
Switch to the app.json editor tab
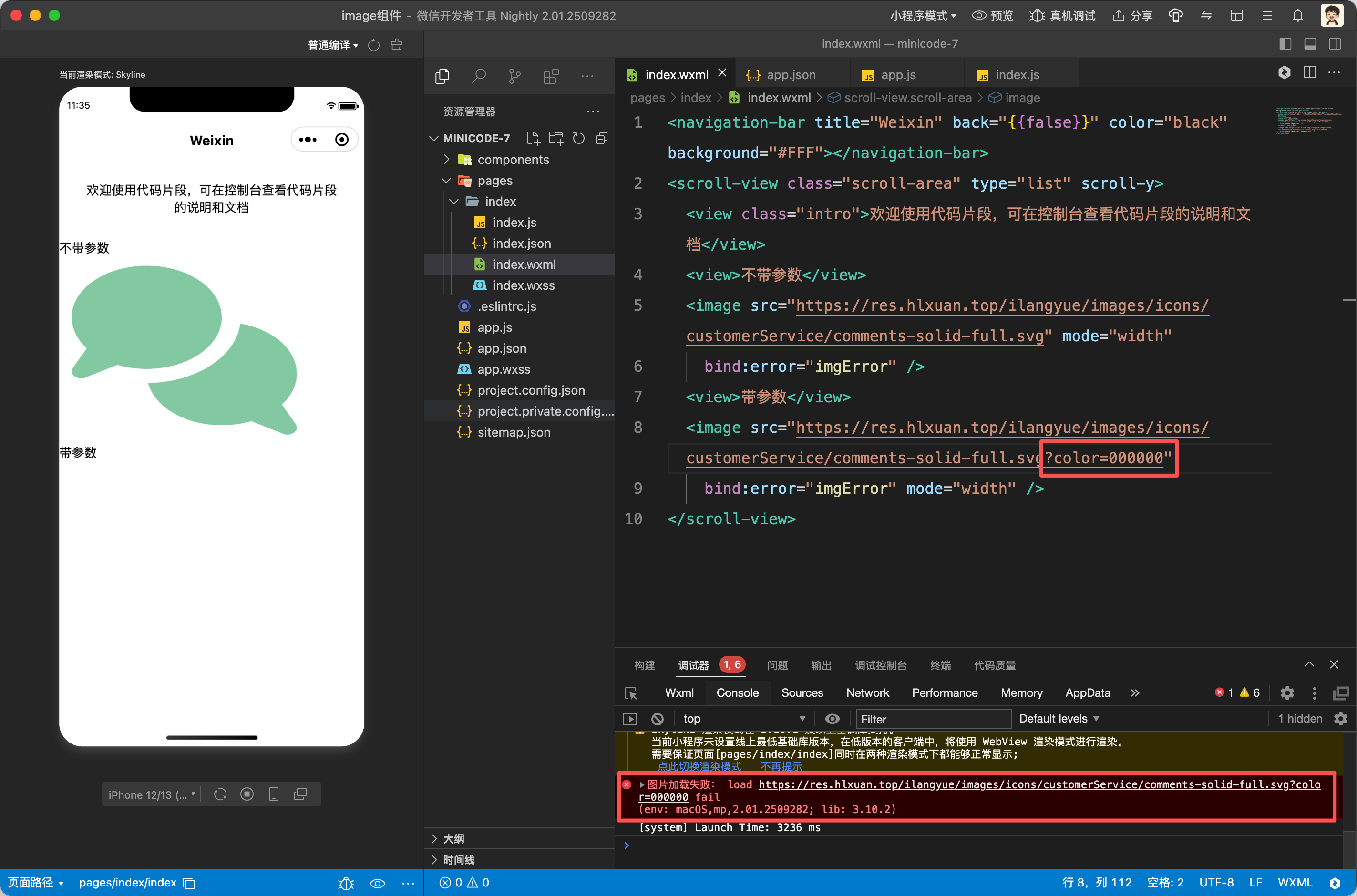coord(790,75)
